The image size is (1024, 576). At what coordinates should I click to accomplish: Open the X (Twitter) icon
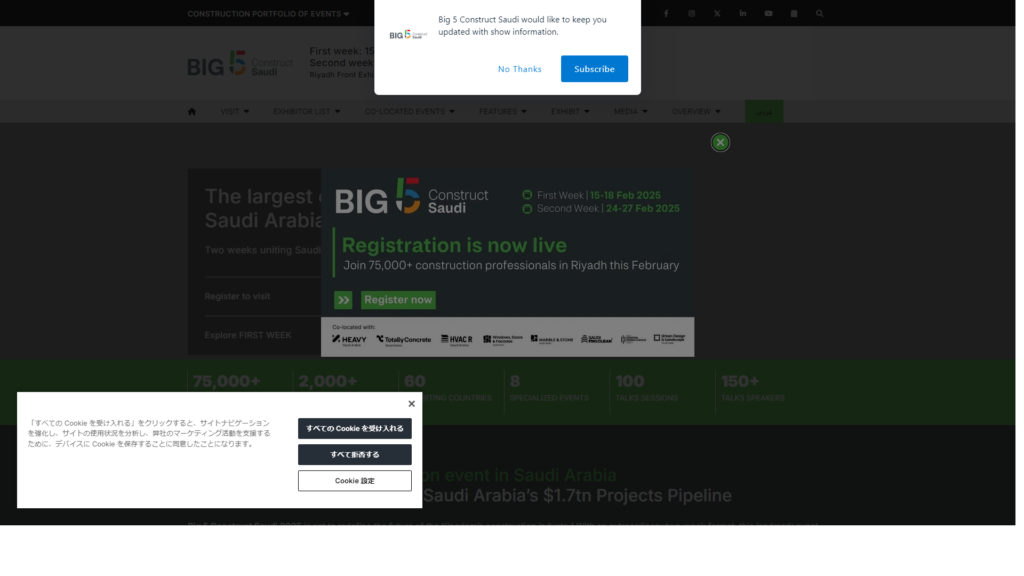pos(717,13)
